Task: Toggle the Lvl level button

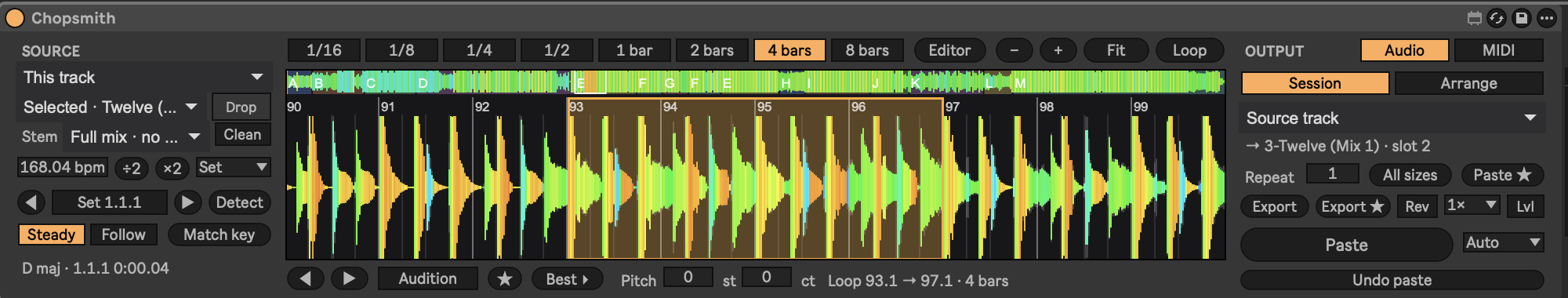Action: tap(1525, 206)
